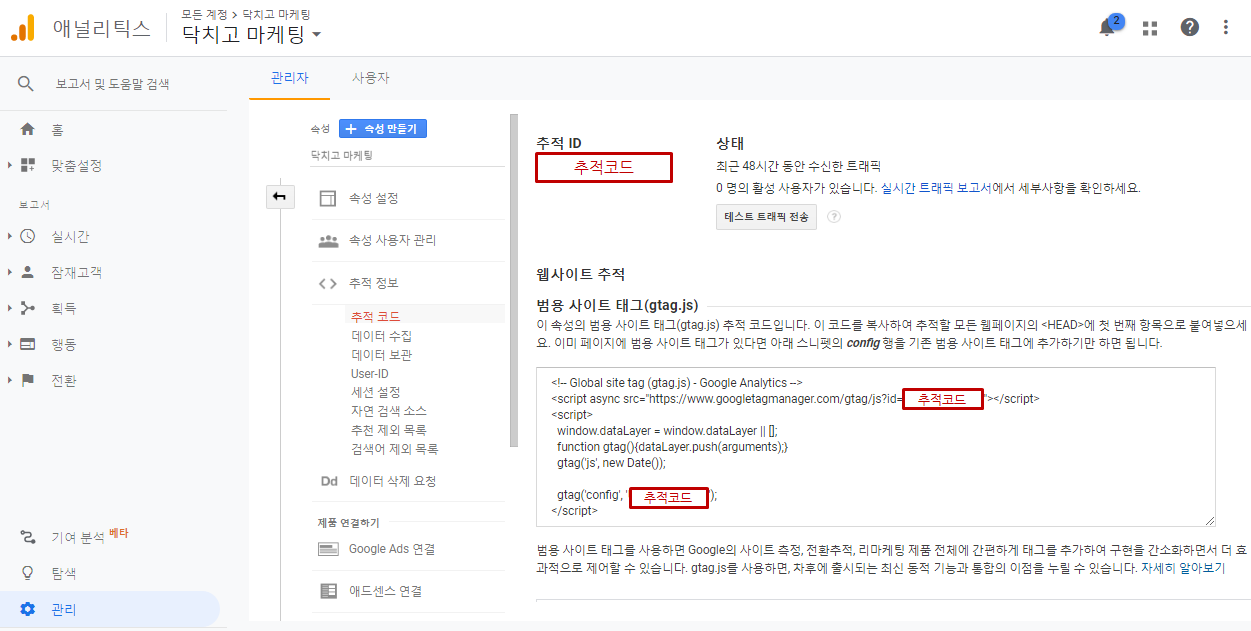Select 세션 설정 submenu item
Image resolution: width=1251 pixels, height=631 pixels.
point(376,392)
